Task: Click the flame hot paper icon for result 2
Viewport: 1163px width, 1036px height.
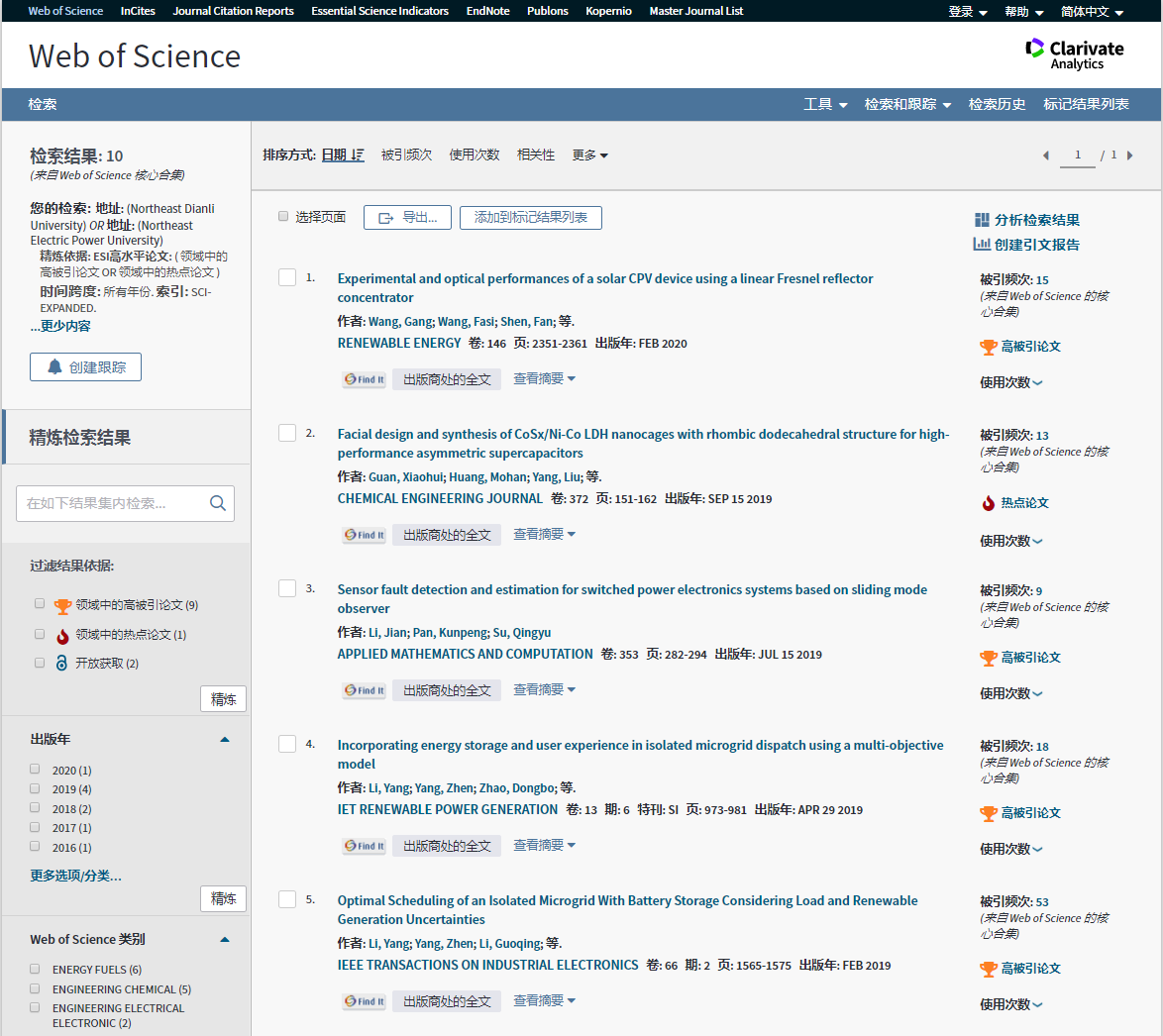Action: (988, 503)
